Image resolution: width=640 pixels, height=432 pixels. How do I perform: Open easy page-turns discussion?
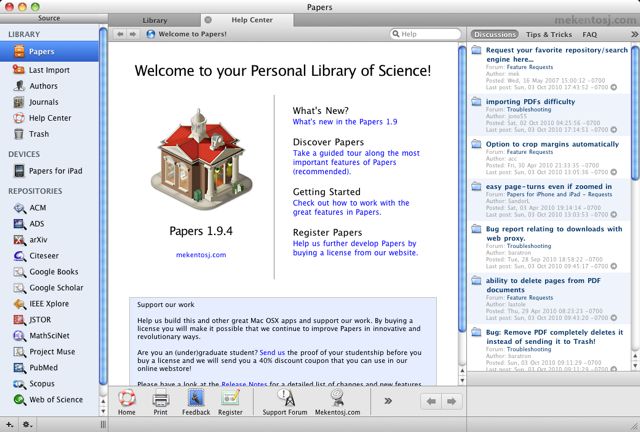tap(549, 187)
